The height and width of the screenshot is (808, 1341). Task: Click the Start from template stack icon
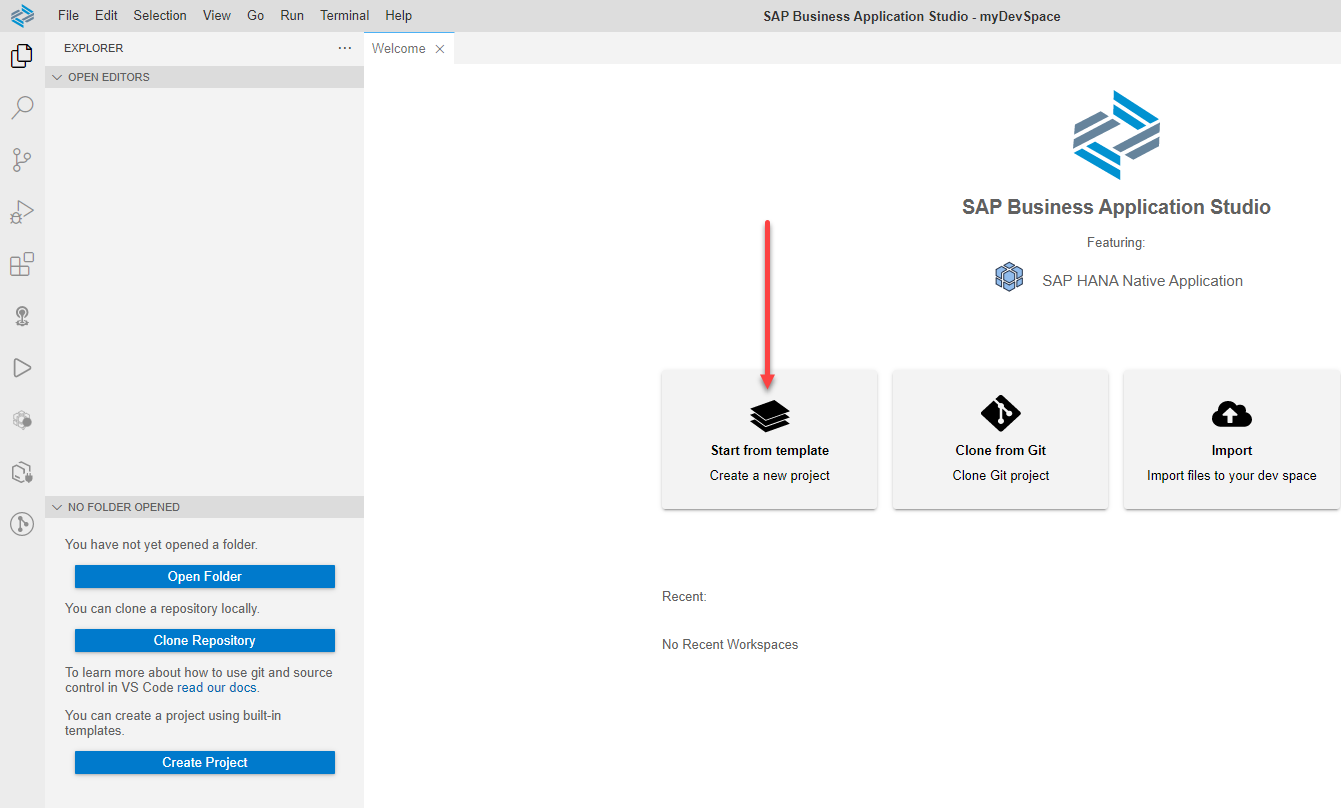[x=769, y=413]
